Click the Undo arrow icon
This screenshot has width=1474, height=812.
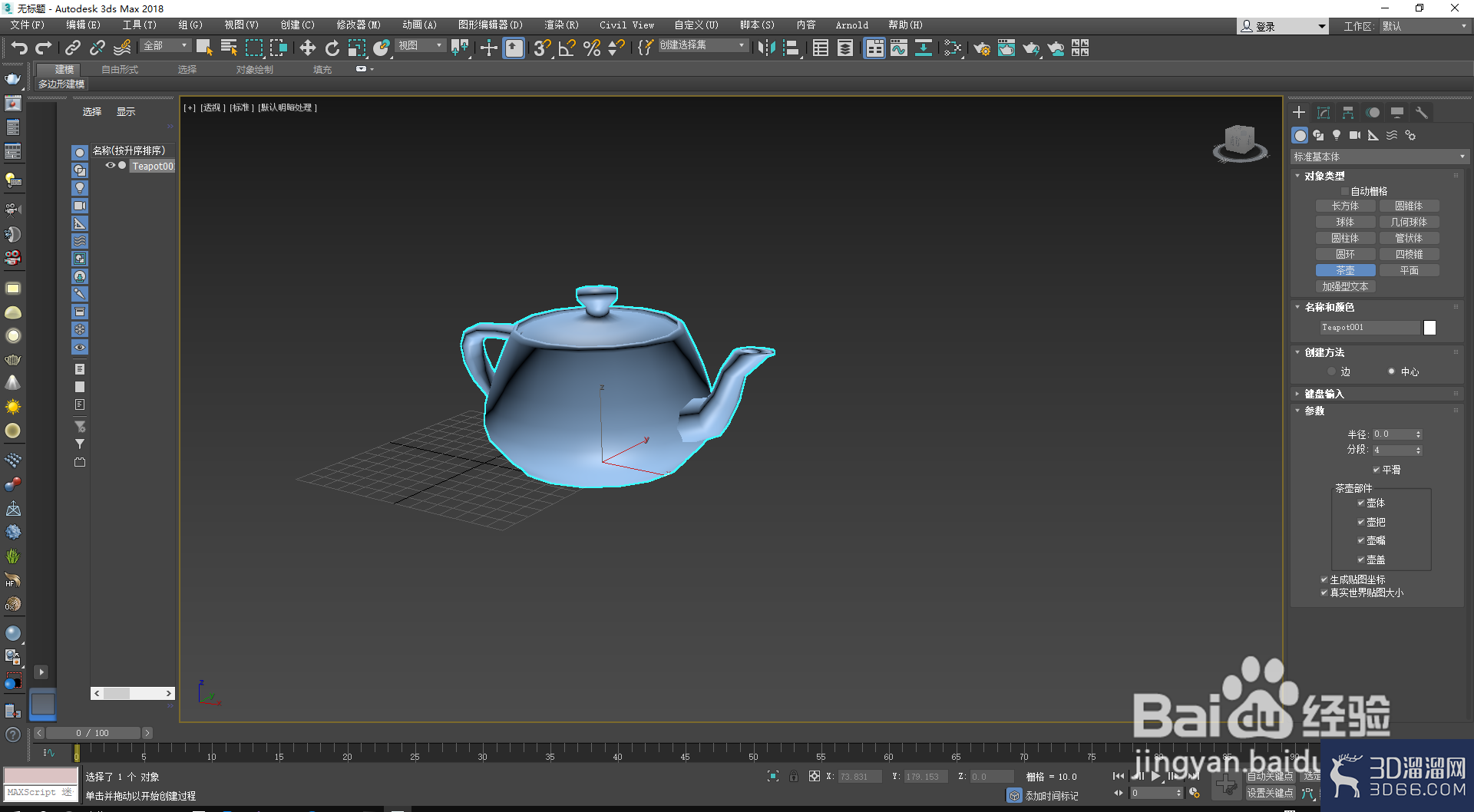19,48
